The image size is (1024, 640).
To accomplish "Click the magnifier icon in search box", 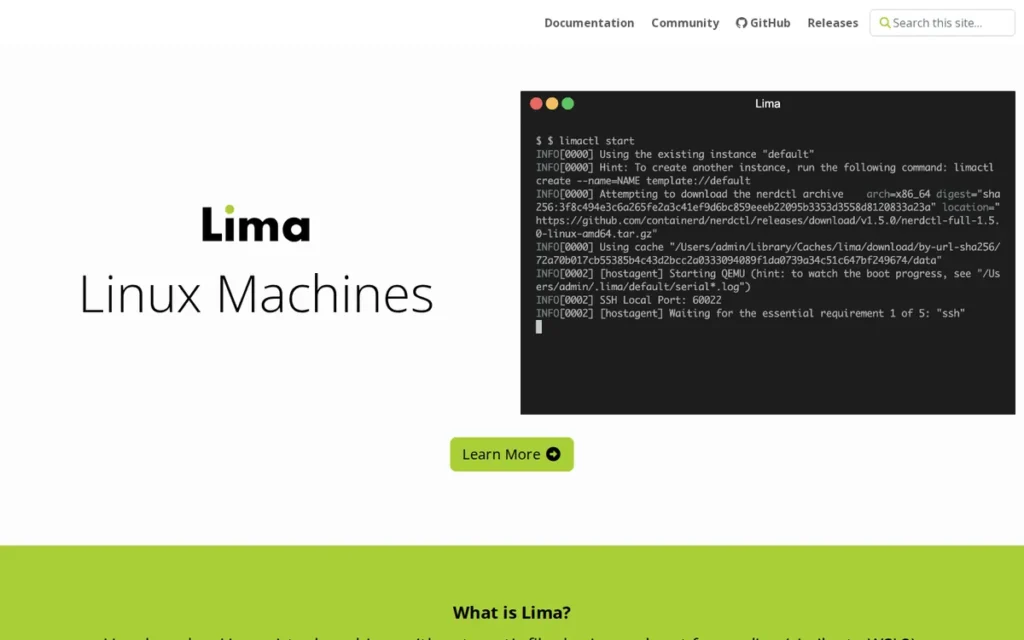I will 884,23.
